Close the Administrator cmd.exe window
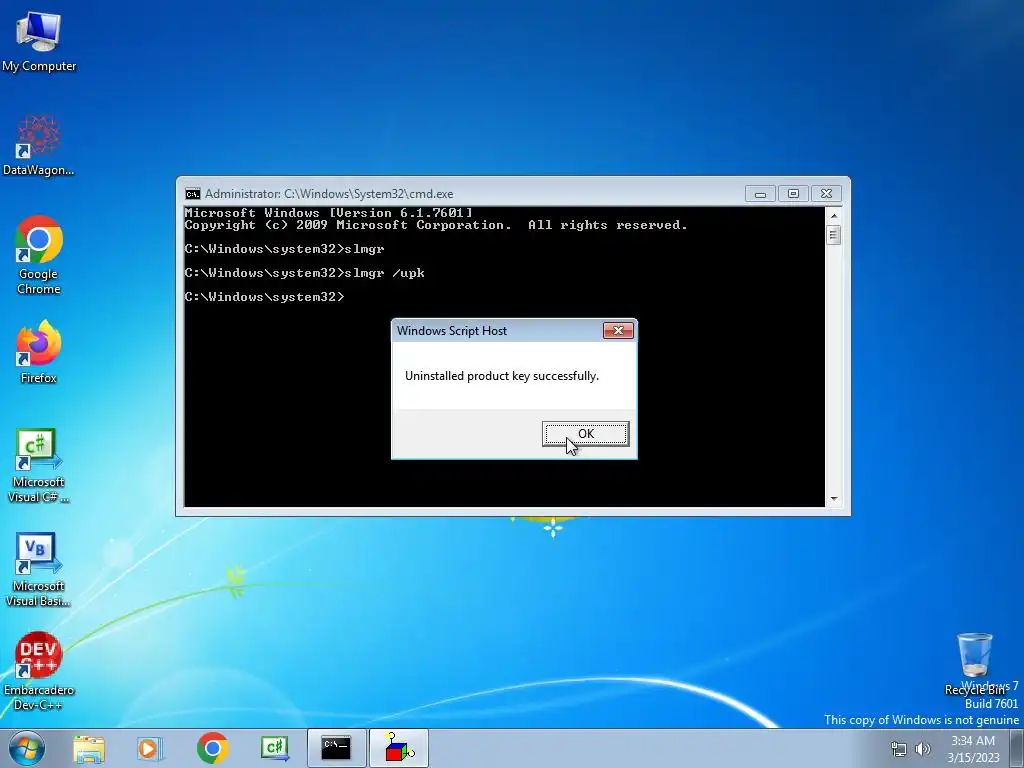Viewport: 1024px width, 768px height. 826,194
